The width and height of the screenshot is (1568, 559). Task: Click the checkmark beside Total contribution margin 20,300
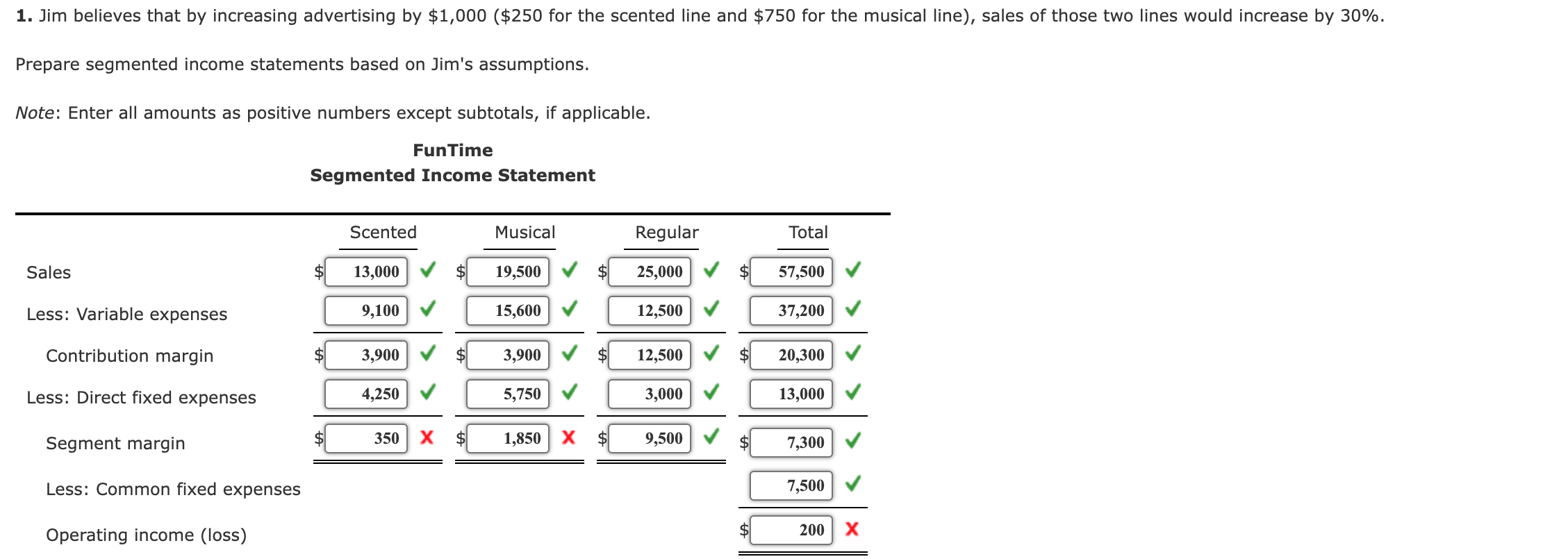coord(852,355)
